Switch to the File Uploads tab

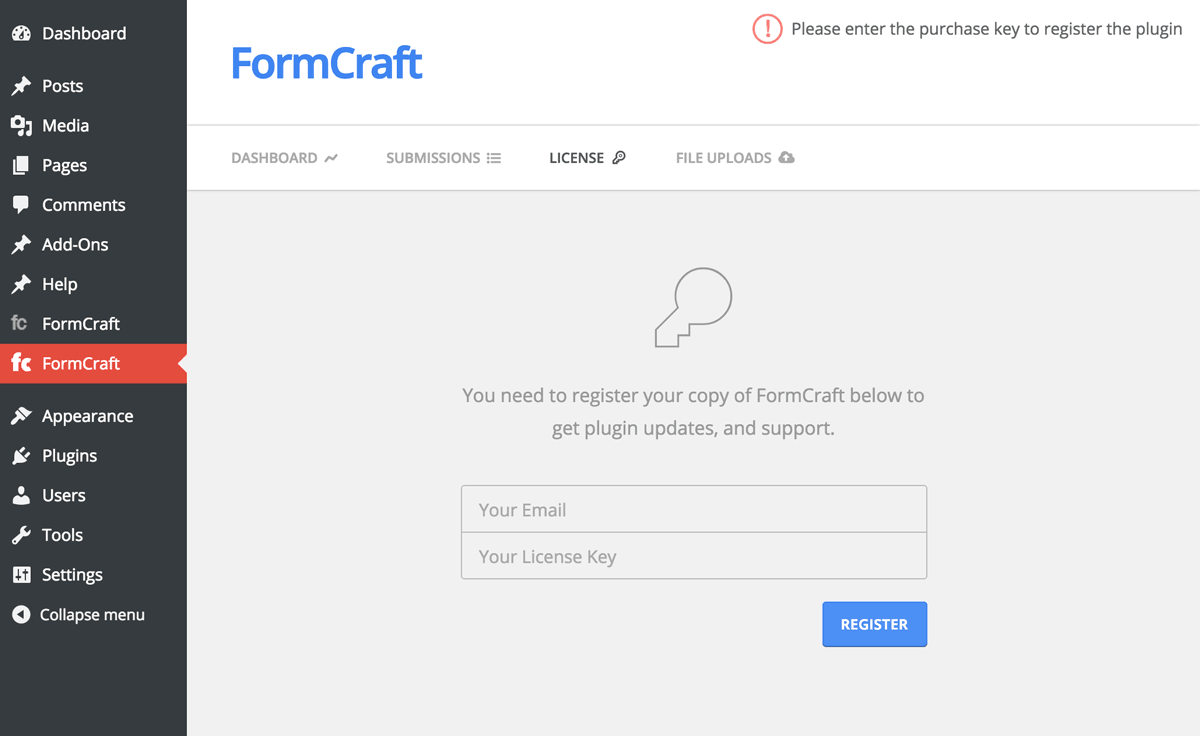tap(735, 158)
